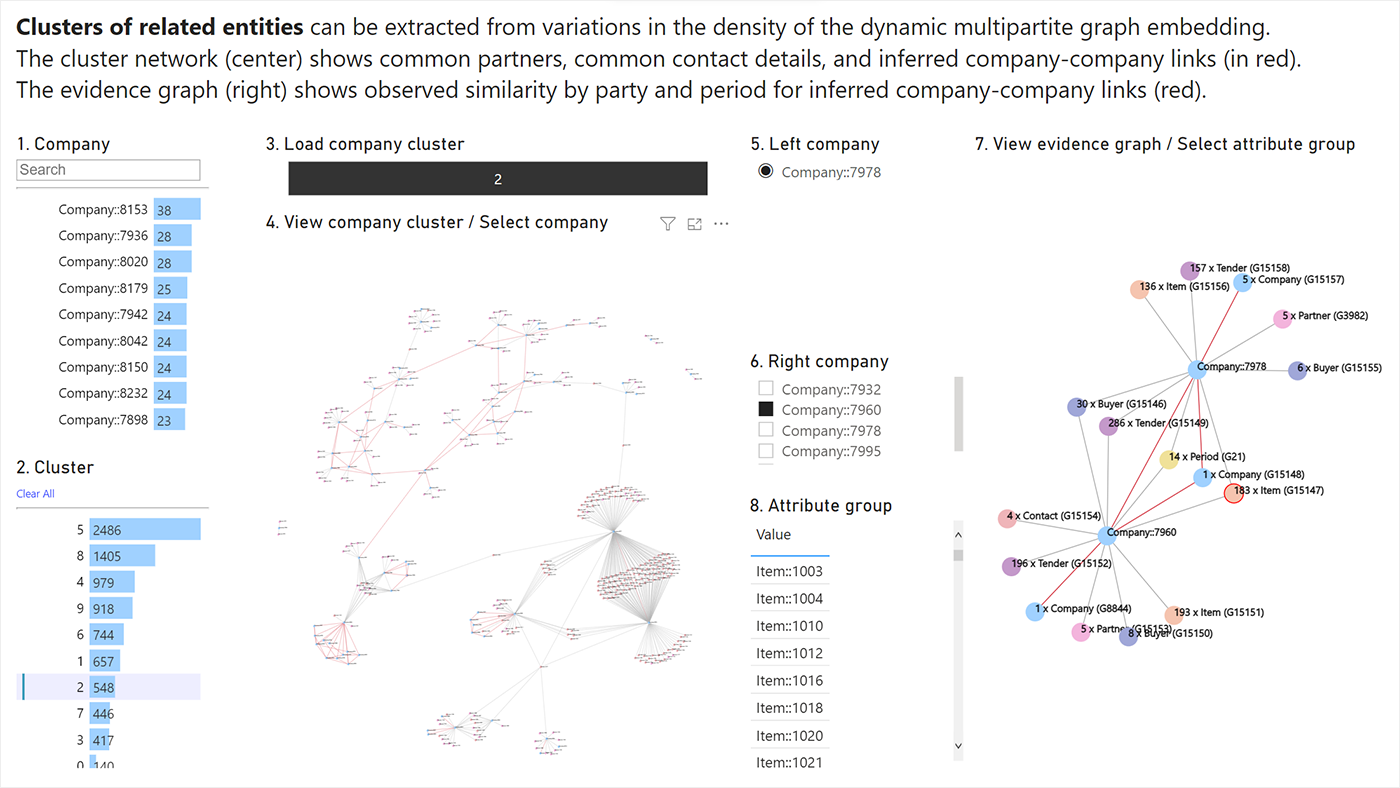Select the Company::7978 radio button
The width and height of the screenshot is (1400, 788).
765,171
